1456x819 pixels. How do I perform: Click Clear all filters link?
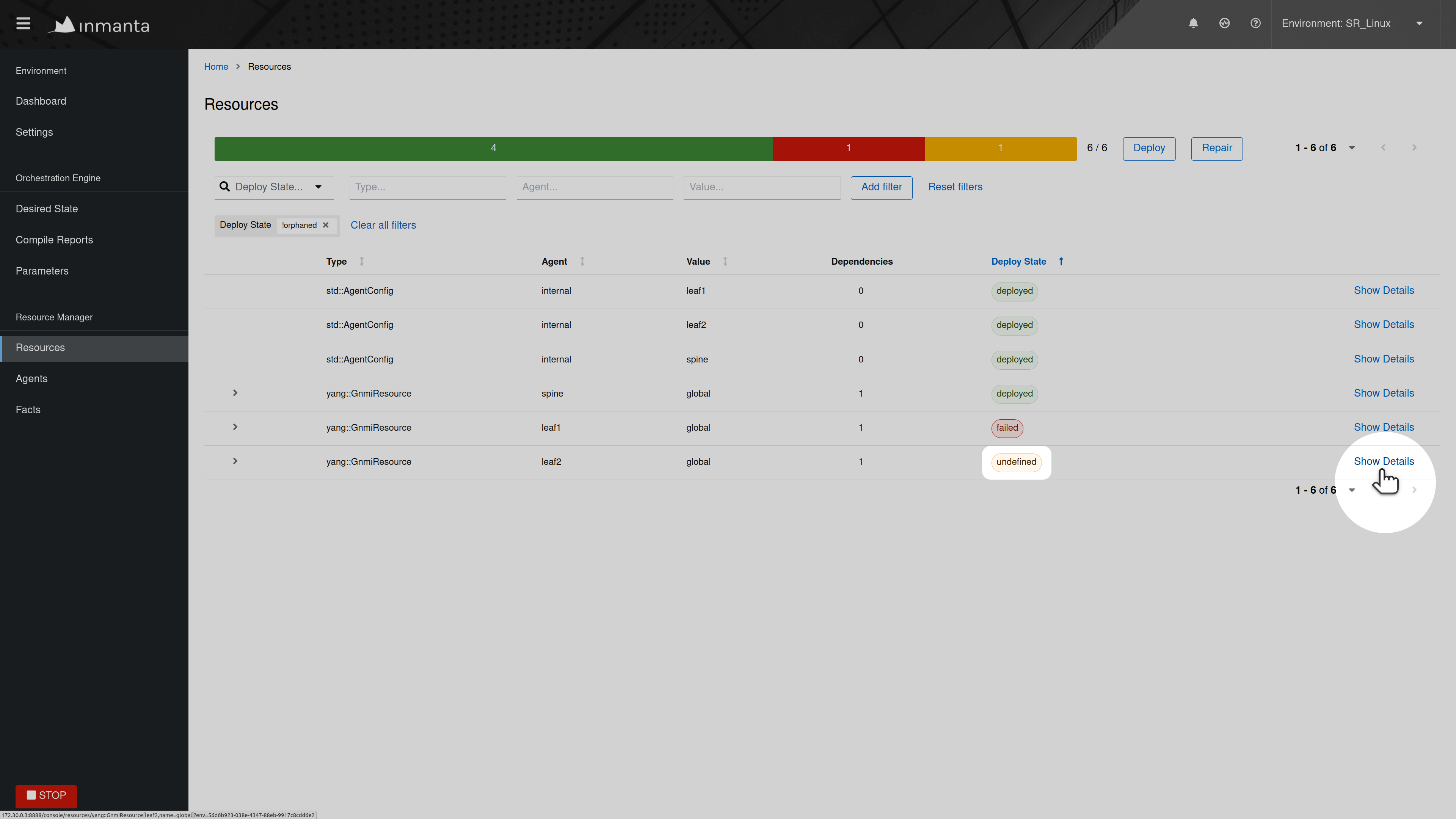click(383, 225)
